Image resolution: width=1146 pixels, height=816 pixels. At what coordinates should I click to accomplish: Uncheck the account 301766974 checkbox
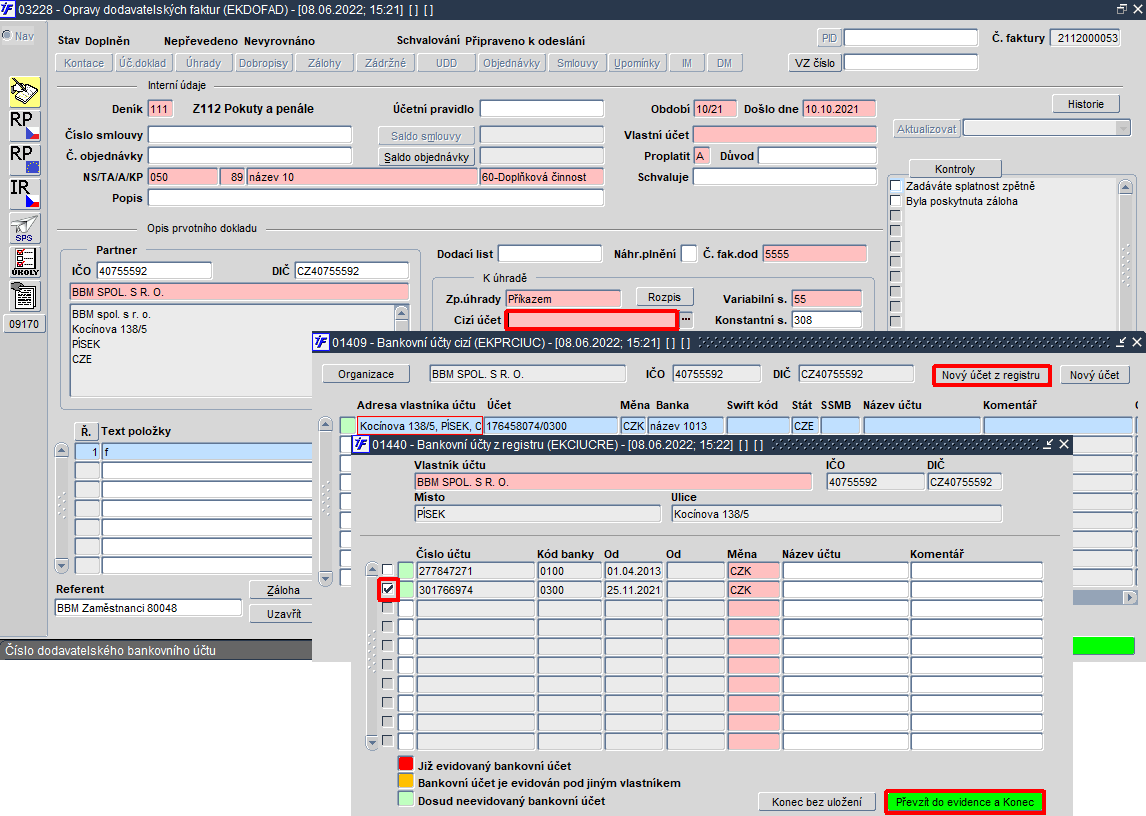click(388, 590)
